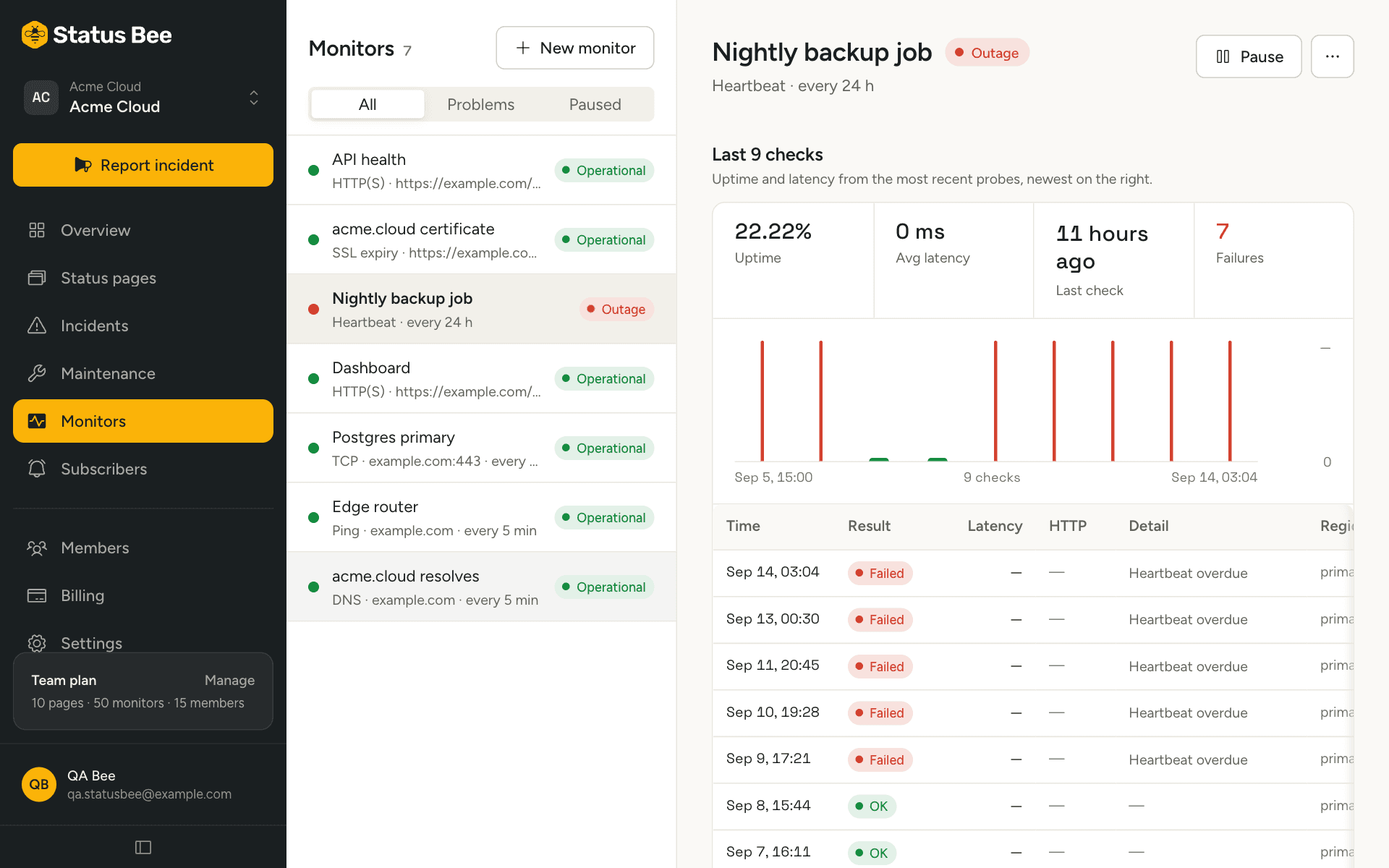Click the plus icon on New monitor
1389x868 pixels.
pyautogui.click(x=522, y=48)
